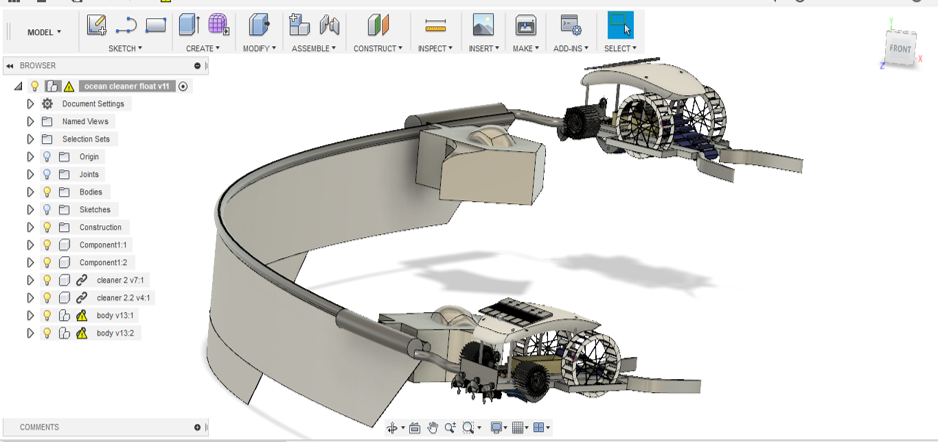Open the MAKE menu
Viewport: 938px width, 442px height.
tap(526, 48)
